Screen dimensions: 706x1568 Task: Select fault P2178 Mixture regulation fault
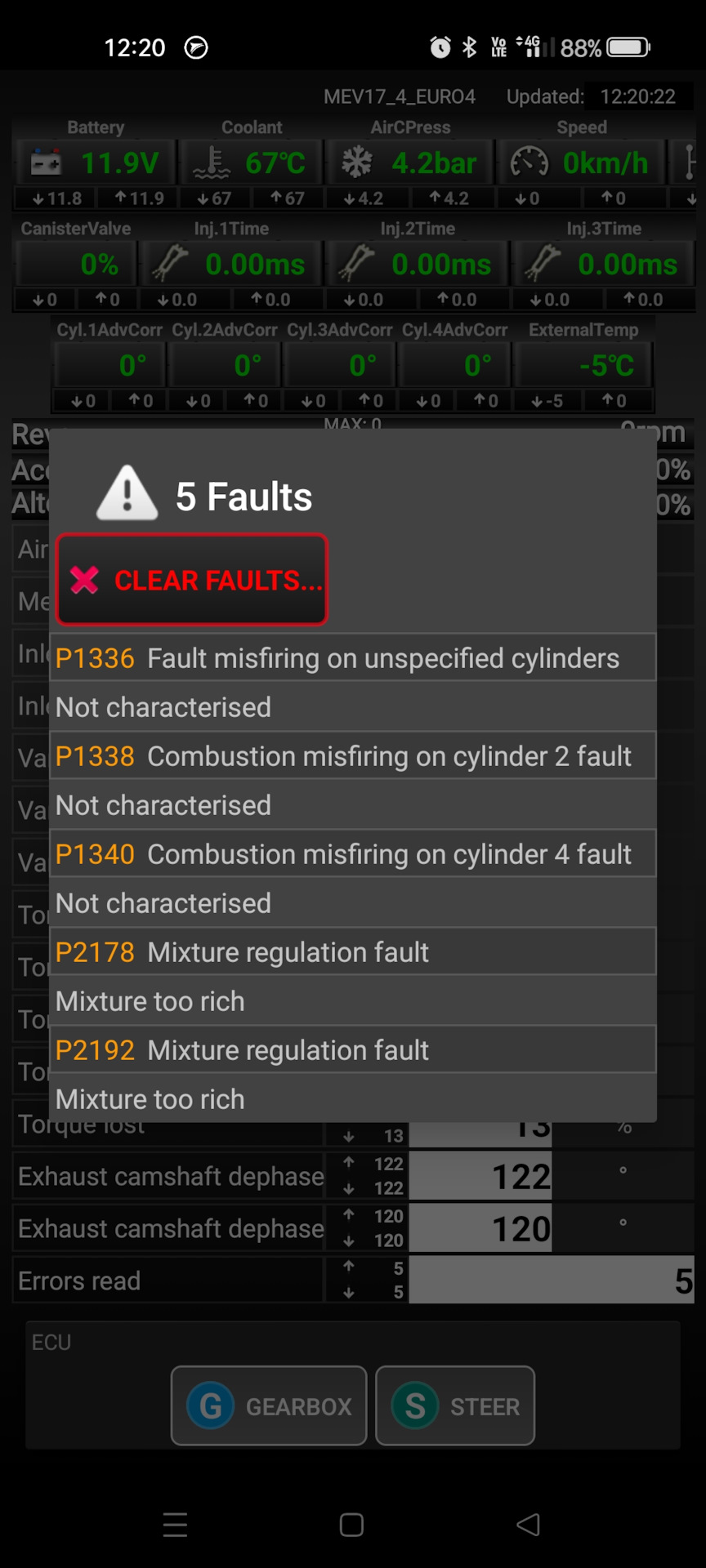click(x=353, y=951)
